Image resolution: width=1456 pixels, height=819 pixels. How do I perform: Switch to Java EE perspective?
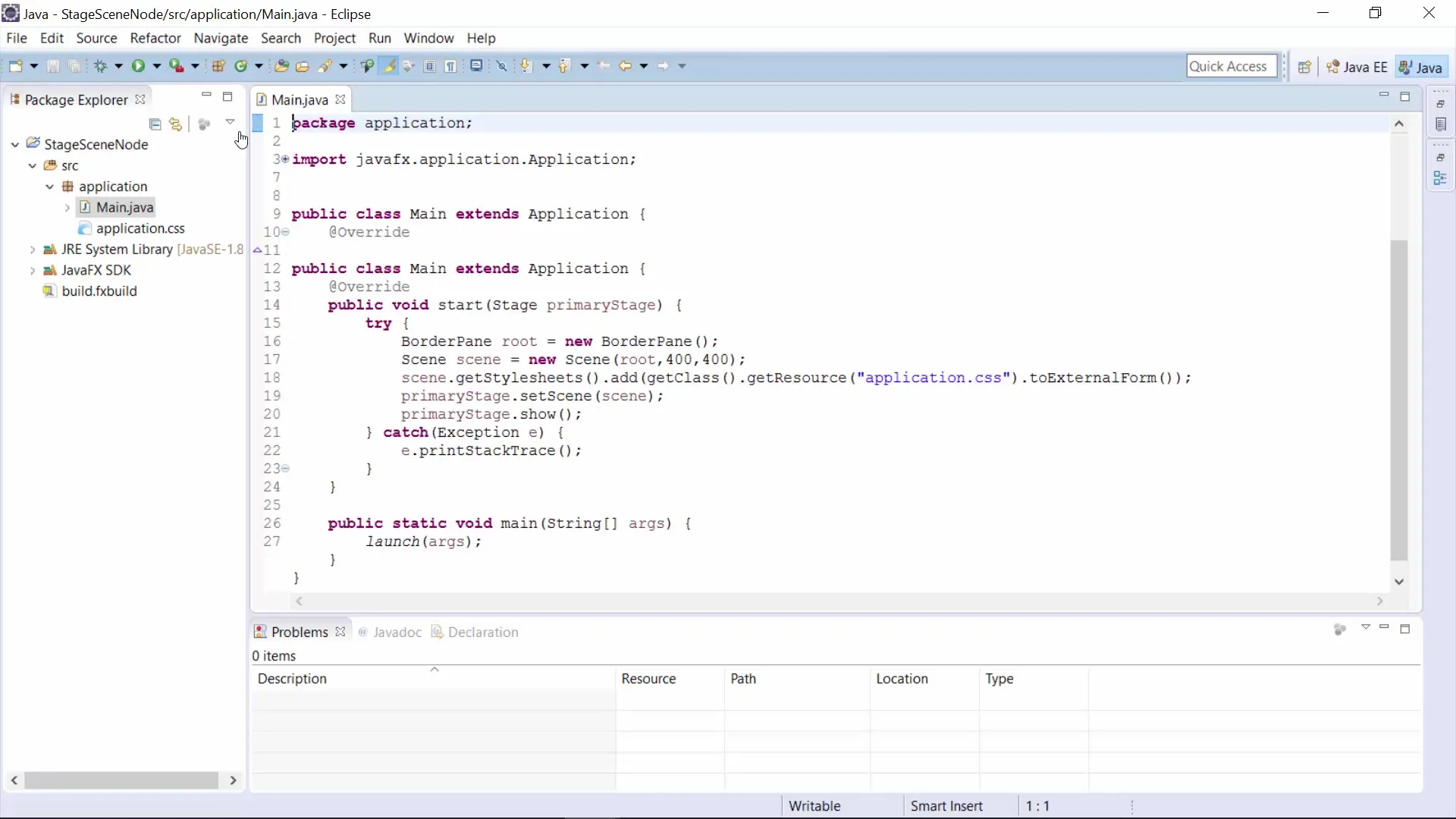click(1357, 67)
